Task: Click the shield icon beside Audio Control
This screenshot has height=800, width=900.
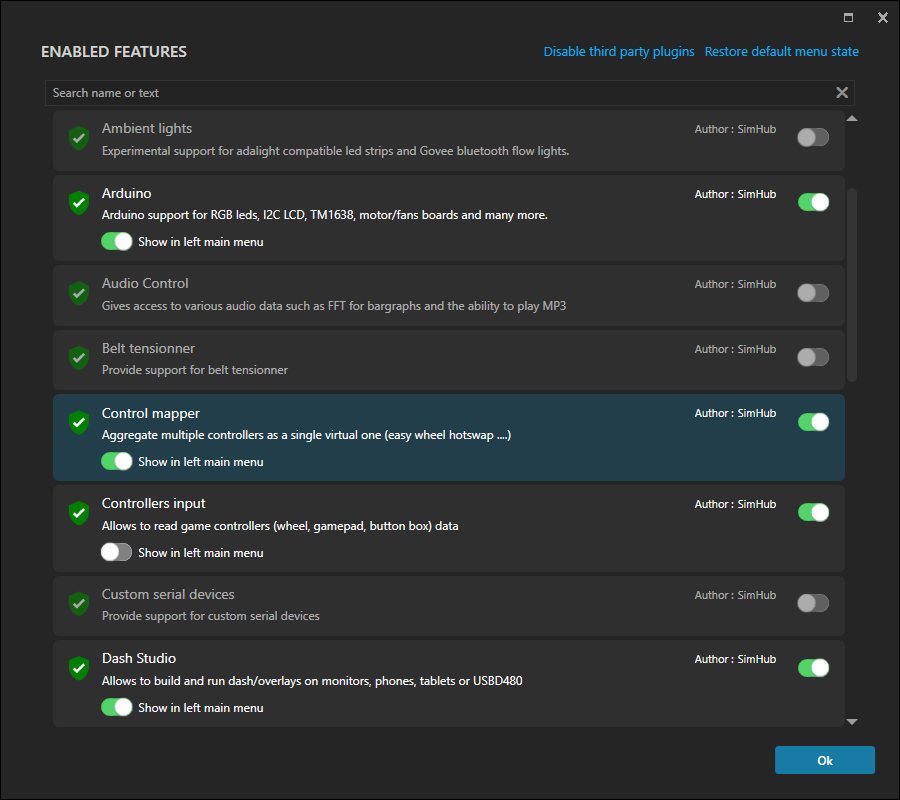Action: (x=79, y=293)
